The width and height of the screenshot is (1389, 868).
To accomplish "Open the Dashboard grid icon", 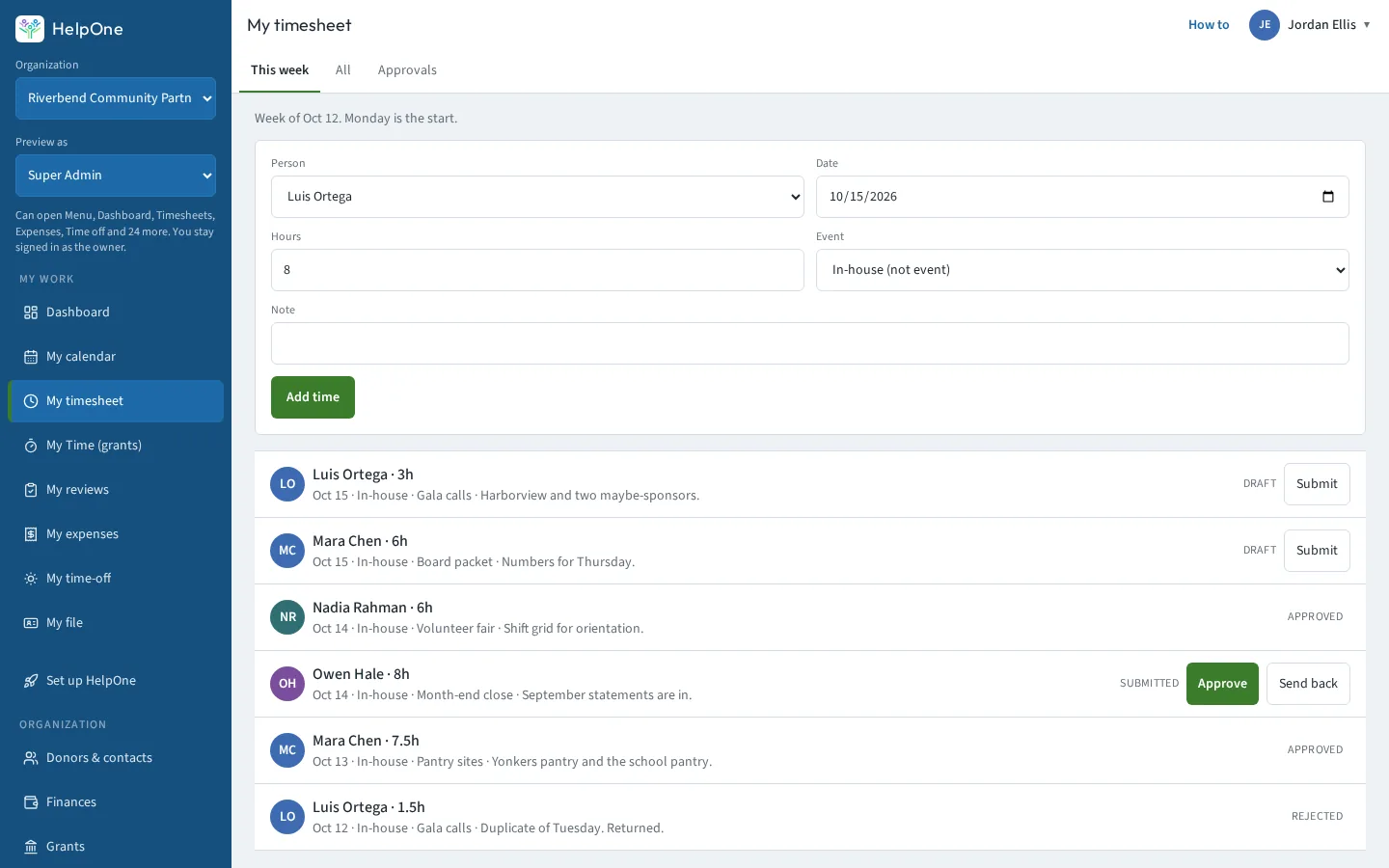I will [31, 312].
